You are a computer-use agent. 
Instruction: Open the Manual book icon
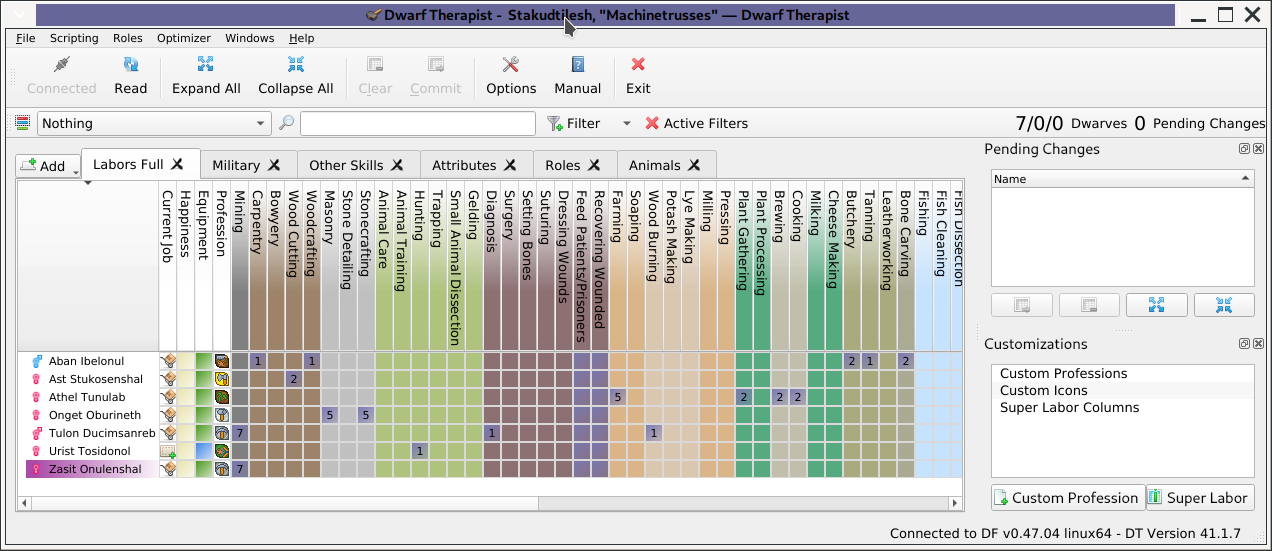coord(577,65)
